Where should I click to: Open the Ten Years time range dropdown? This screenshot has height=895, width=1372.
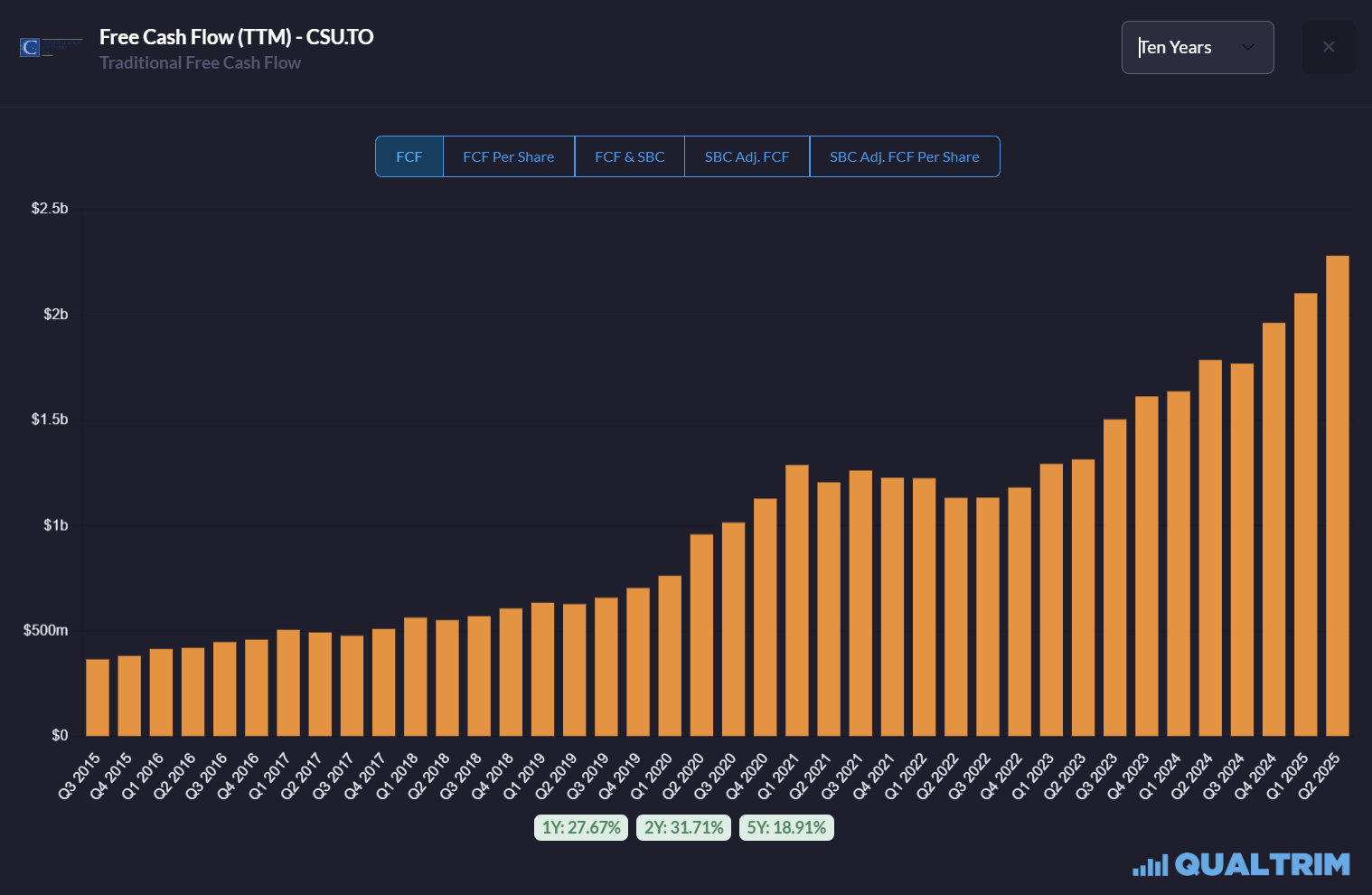point(1198,47)
